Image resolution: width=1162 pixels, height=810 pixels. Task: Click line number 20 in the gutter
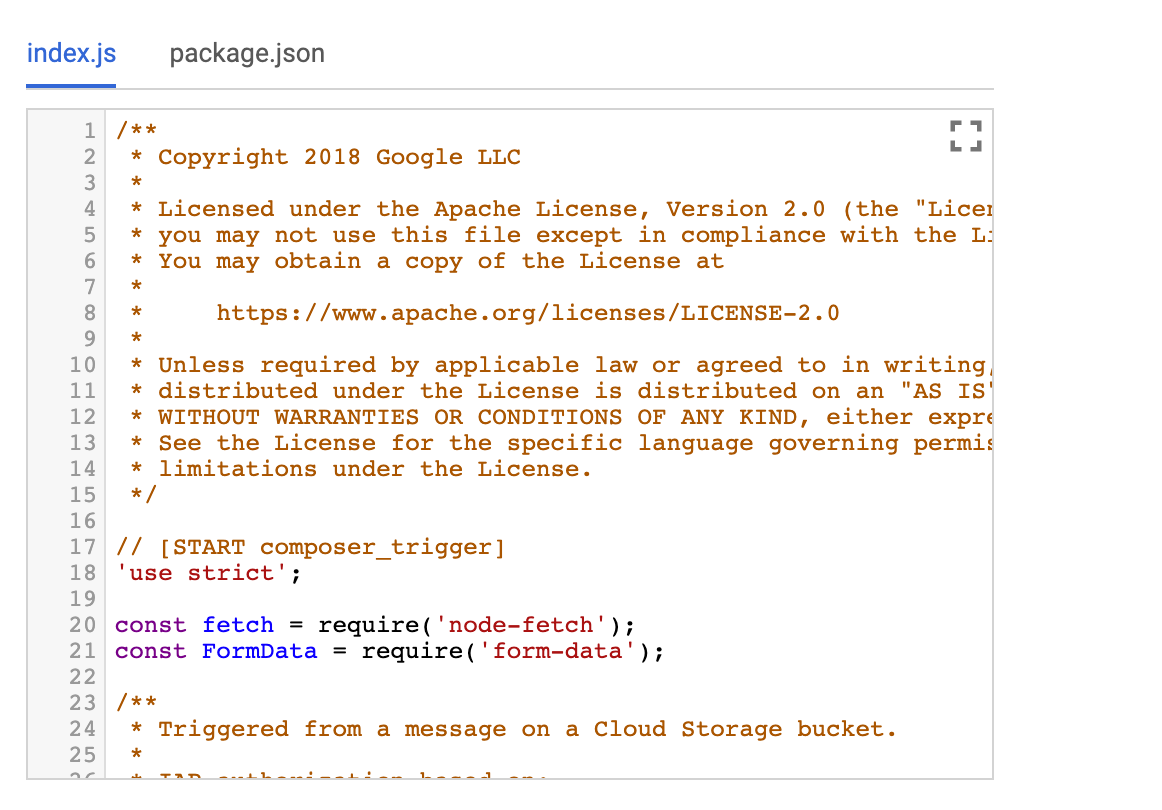(x=83, y=625)
